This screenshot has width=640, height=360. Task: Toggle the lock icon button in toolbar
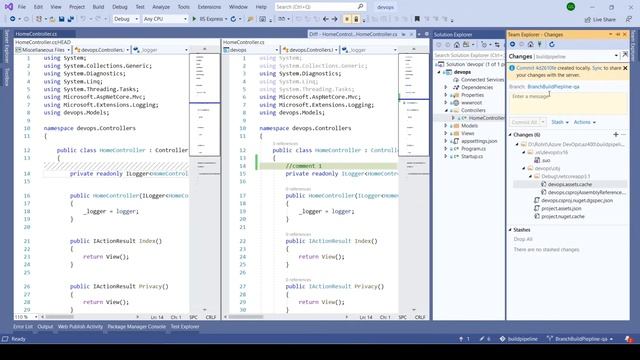pyautogui.click(x=356, y=19)
